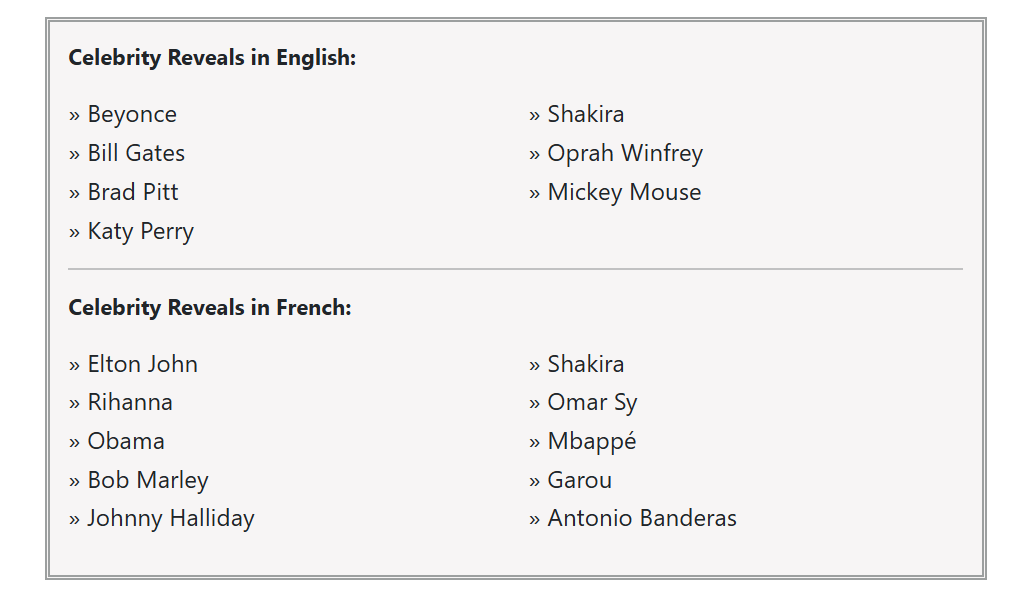1010x605 pixels.
Task: Click the arrow bullet before Beyonce
Action: tap(74, 116)
